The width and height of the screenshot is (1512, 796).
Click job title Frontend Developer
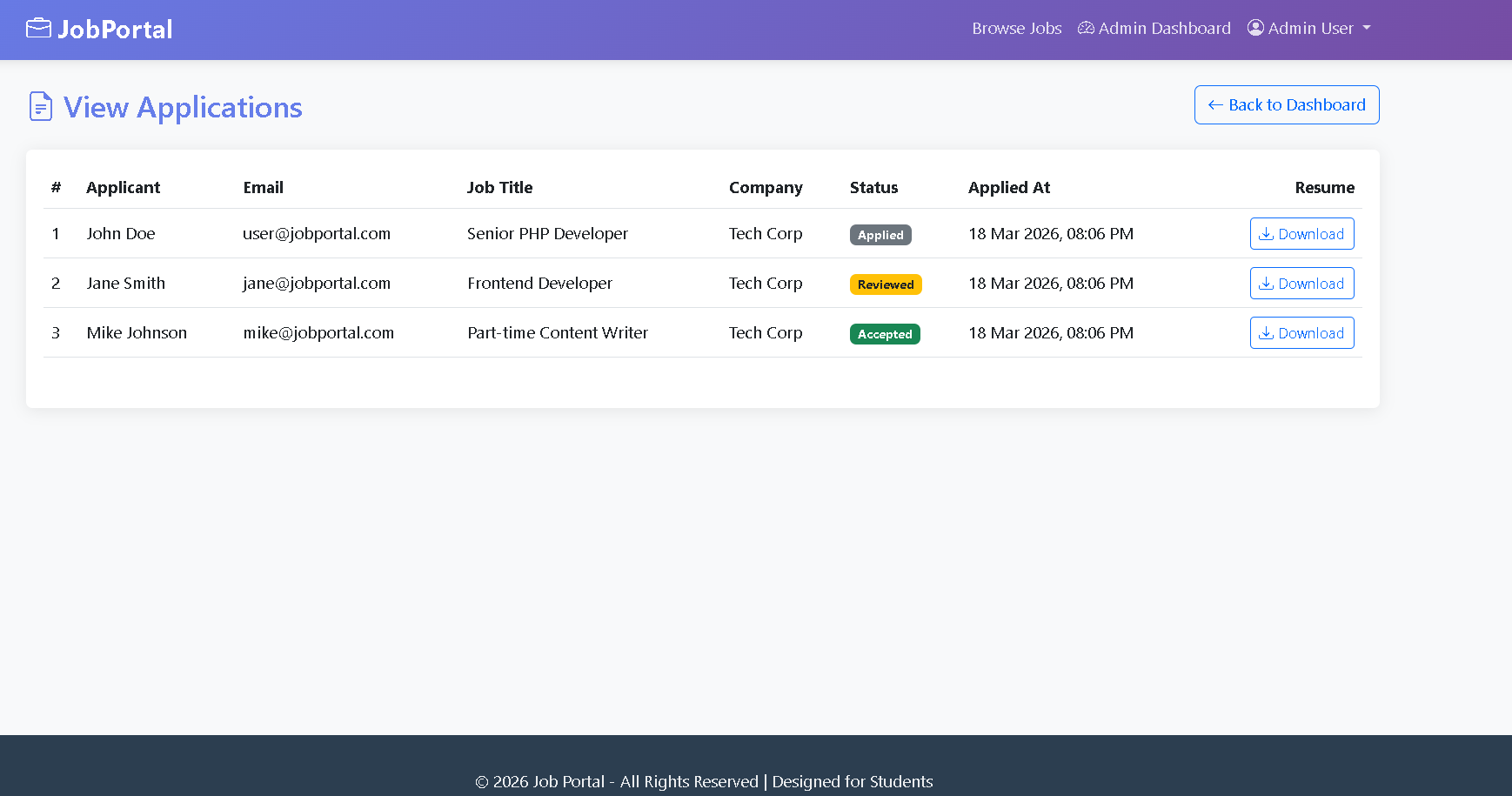click(539, 284)
